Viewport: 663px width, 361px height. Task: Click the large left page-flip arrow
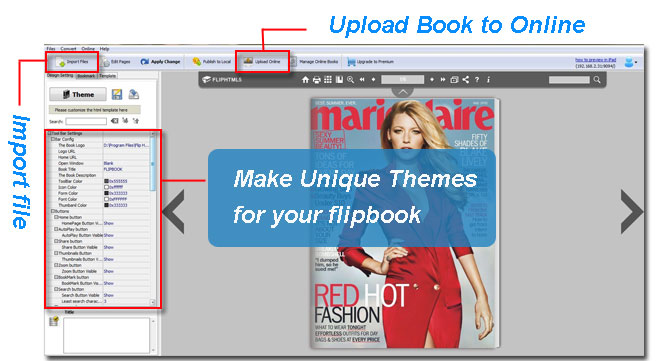point(173,211)
